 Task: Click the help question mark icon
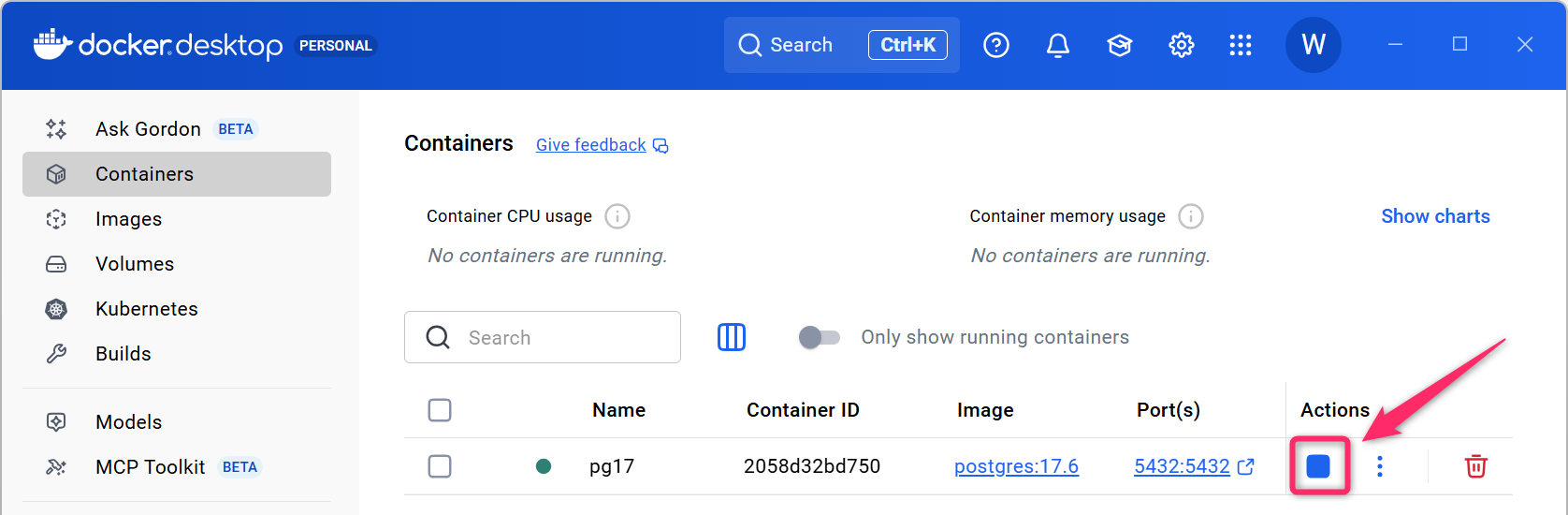click(x=995, y=45)
